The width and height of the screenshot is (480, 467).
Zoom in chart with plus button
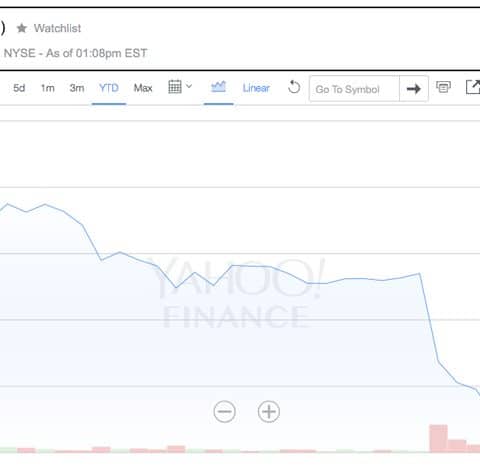pyautogui.click(x=269, y=412)
